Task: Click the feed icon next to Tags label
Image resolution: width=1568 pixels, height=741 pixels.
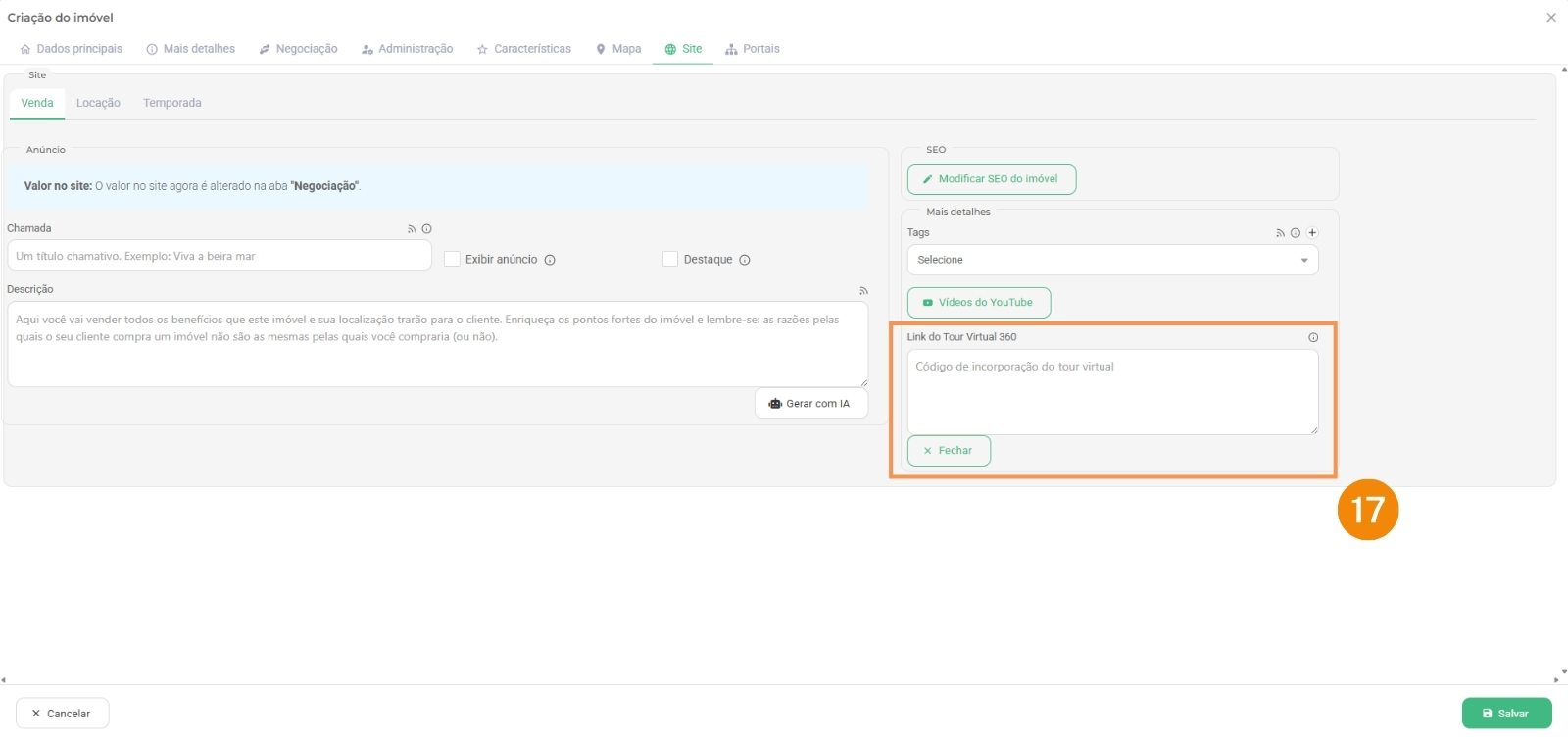Action: [1280, 233]
